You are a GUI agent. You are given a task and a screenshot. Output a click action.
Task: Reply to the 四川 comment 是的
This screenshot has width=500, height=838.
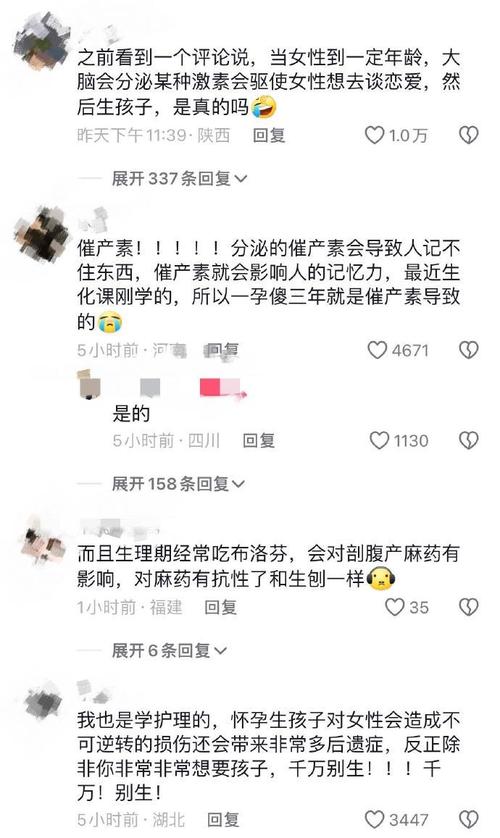pos(259,440)
